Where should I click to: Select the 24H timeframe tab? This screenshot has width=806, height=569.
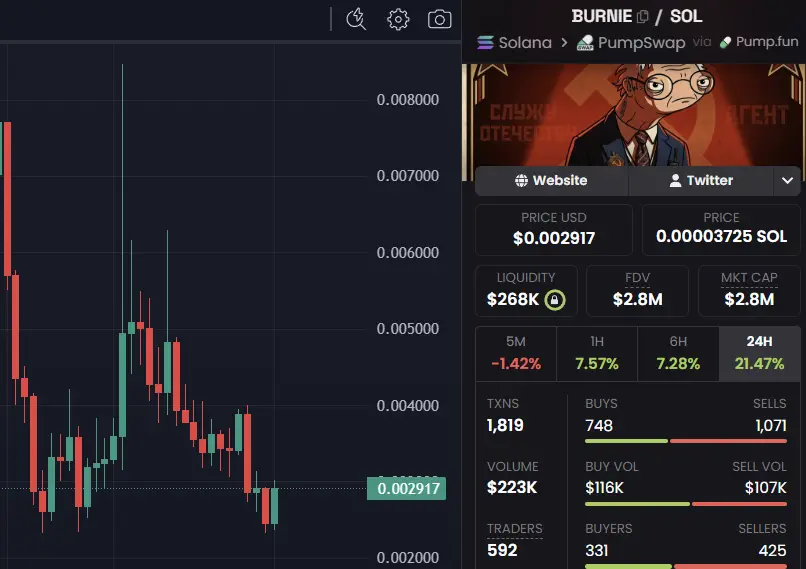pyautogui.click(x=759, y=354)
